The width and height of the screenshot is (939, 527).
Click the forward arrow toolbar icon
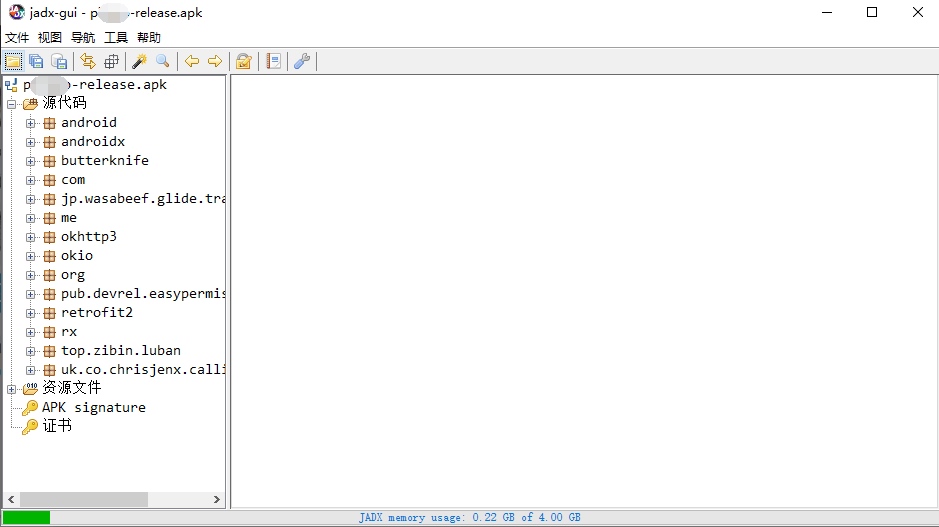click(x=214, y=61)
